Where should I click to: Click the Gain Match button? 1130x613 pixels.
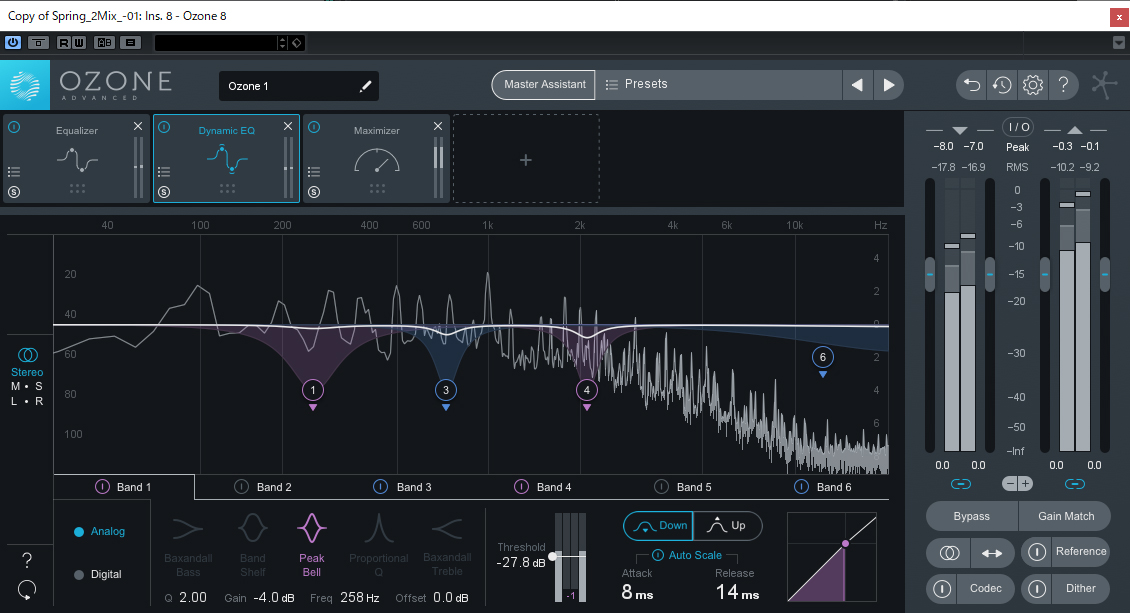1065,516
